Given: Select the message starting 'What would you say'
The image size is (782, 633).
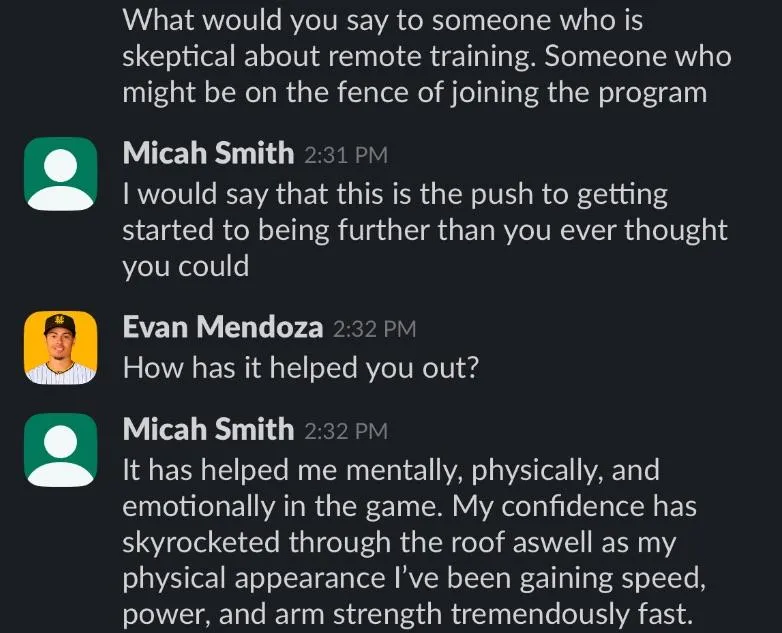Looking at the screenshot, I should [x=427, y=56].
